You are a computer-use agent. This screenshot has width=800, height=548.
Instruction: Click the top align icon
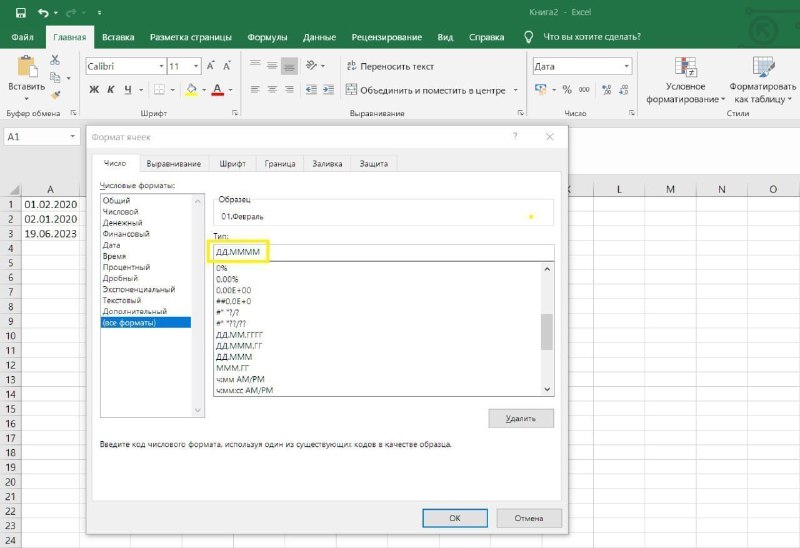255,65
